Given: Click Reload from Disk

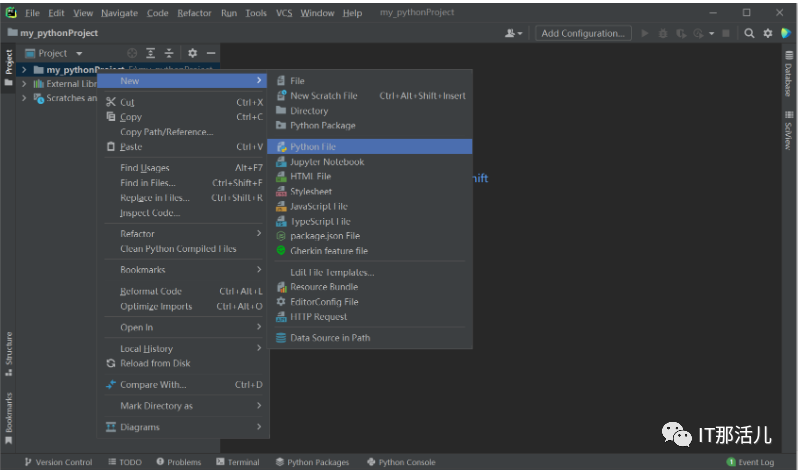Looking at the screenshot, I should click(184, 363).
